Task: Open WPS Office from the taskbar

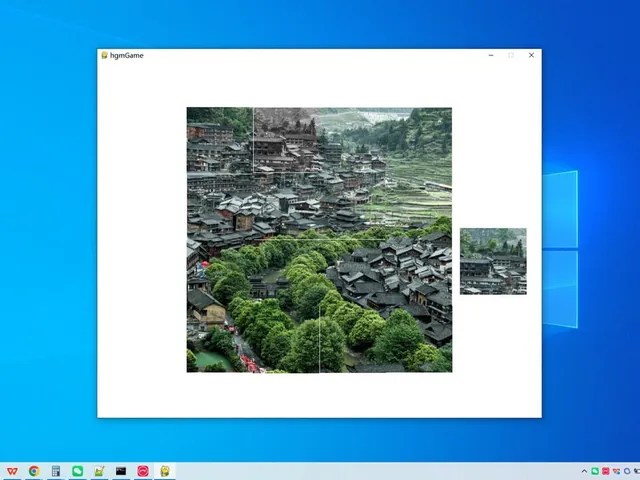Action: pyautogui.click(x=12, y=471)
